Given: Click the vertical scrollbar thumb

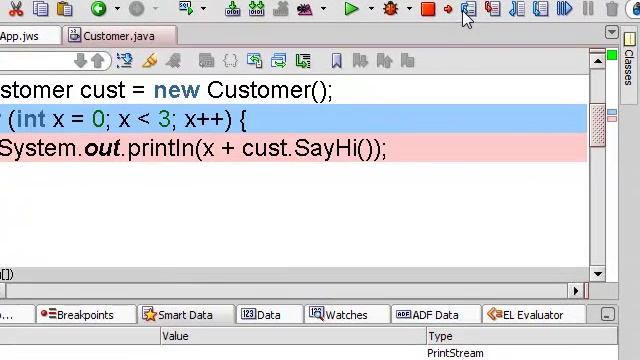Looking at the screenshot, I should click(x=598, y=125).
